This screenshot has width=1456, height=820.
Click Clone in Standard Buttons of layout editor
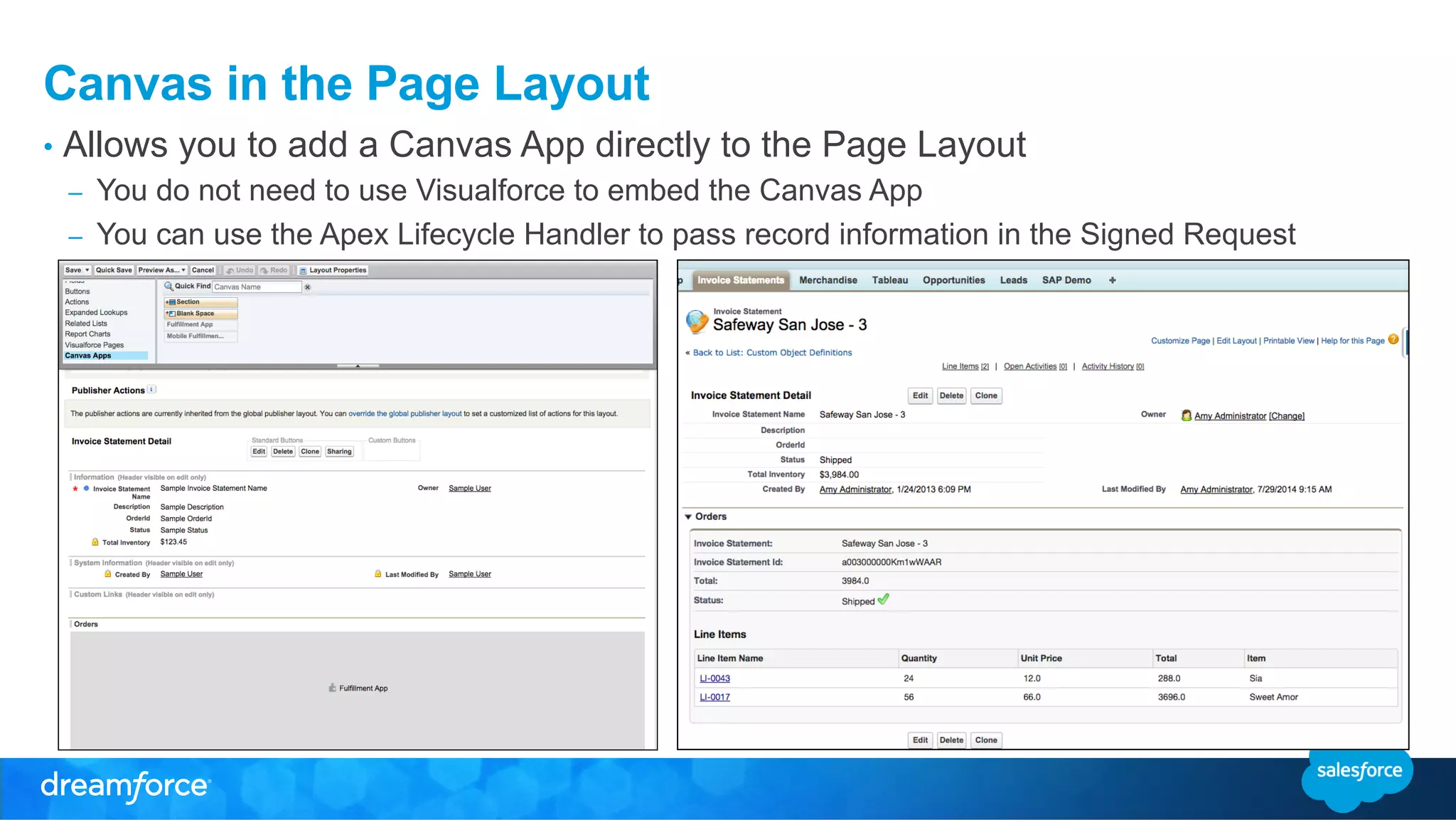click(x=310, y=452)
